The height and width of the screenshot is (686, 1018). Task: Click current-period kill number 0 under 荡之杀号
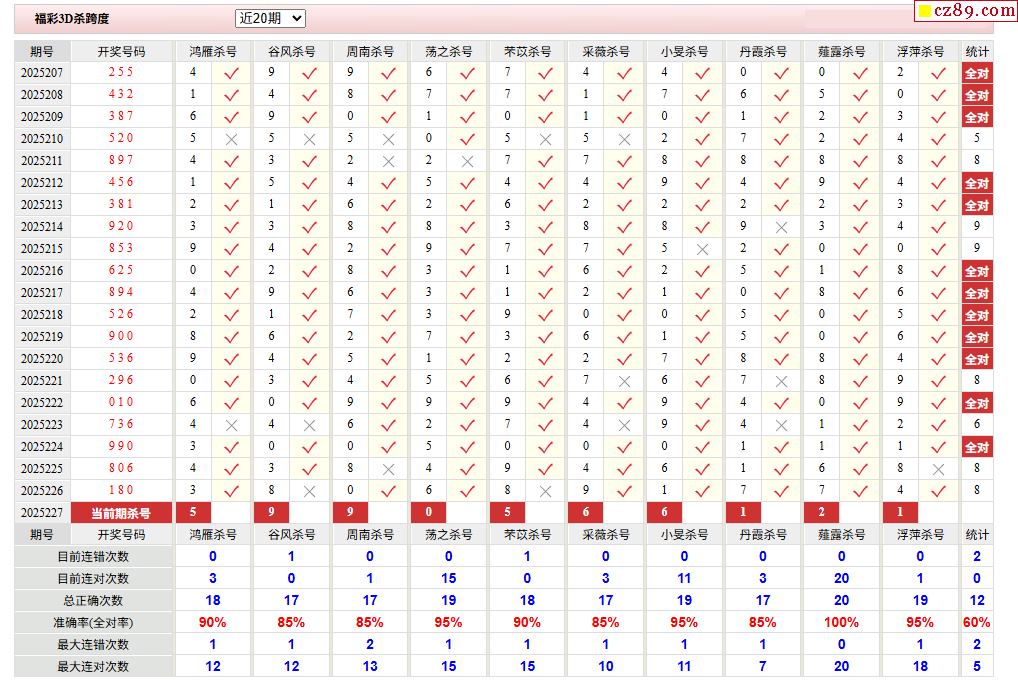(x=428, y=512)
